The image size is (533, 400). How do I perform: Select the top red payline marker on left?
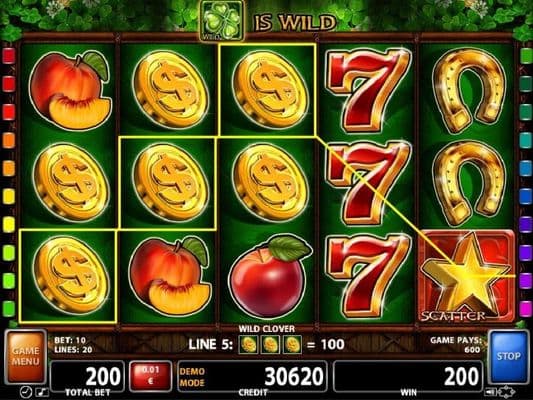(x=9, y=56)
